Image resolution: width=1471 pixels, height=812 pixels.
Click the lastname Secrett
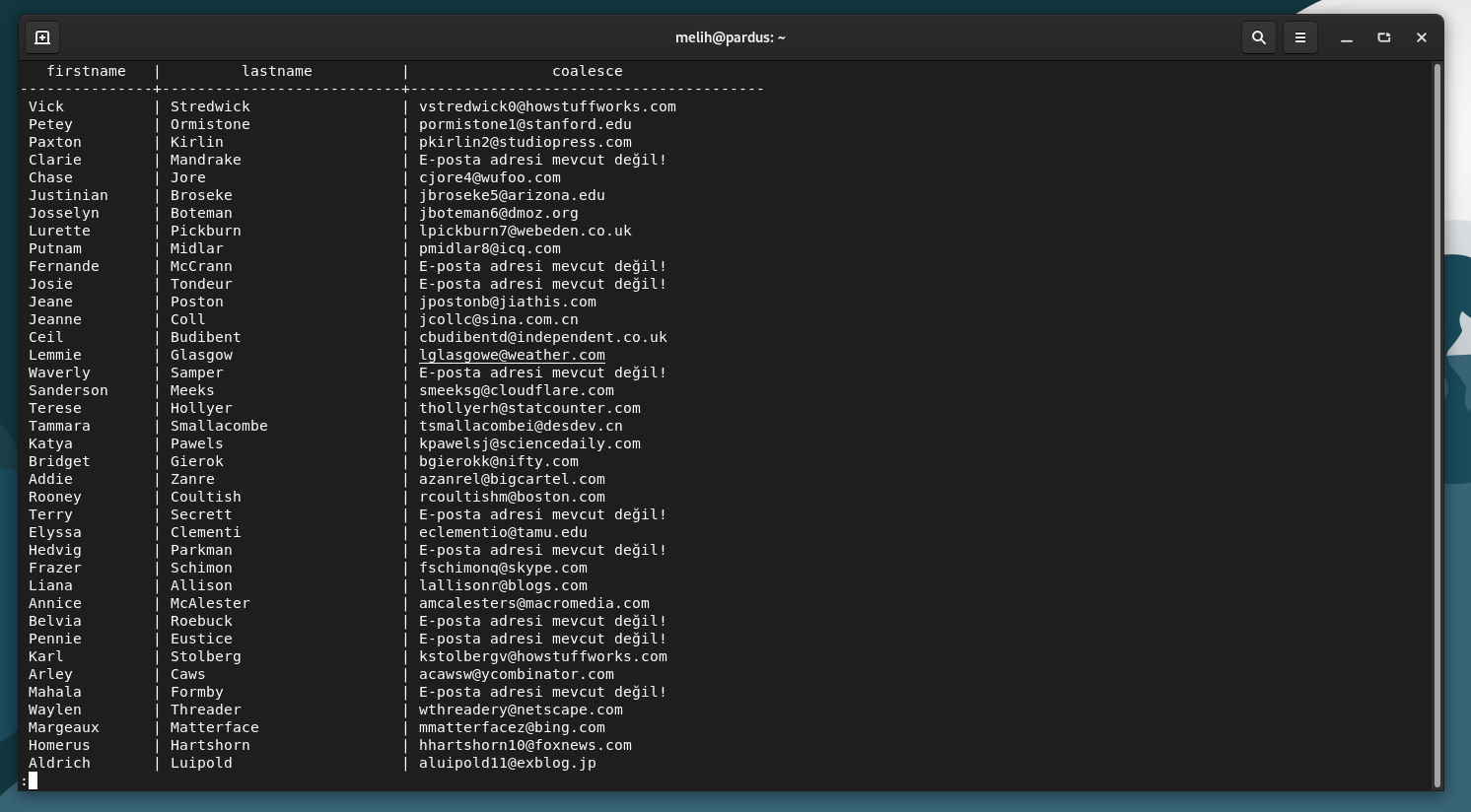[201, 514]
